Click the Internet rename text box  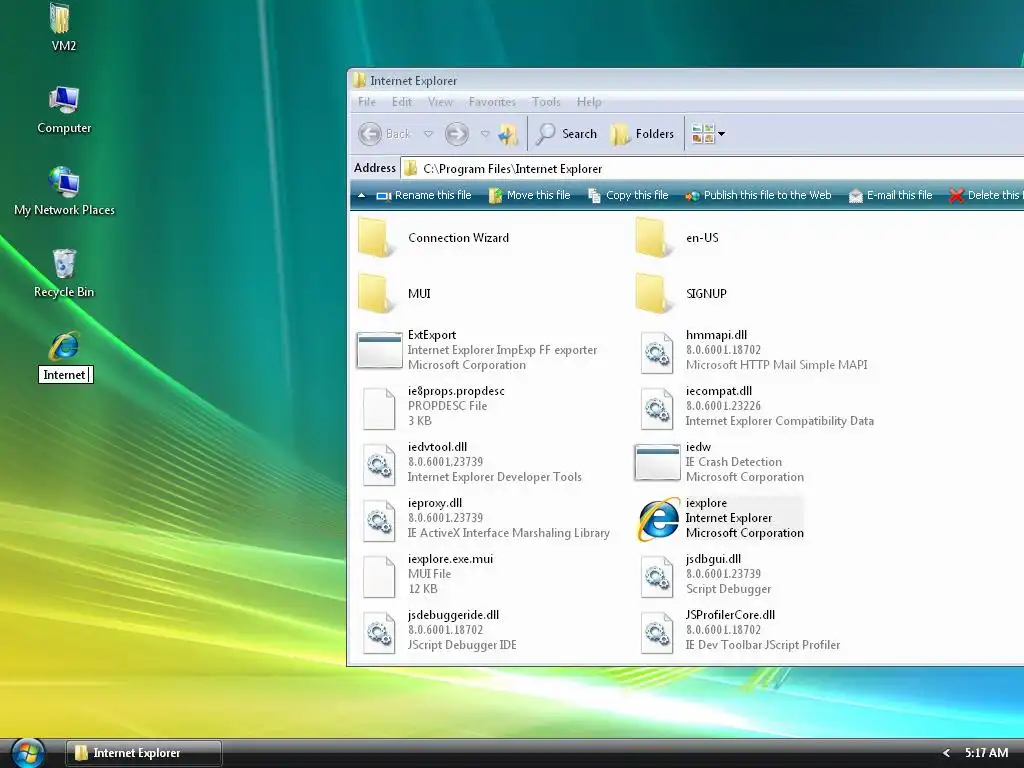click(x=65, y=374)
